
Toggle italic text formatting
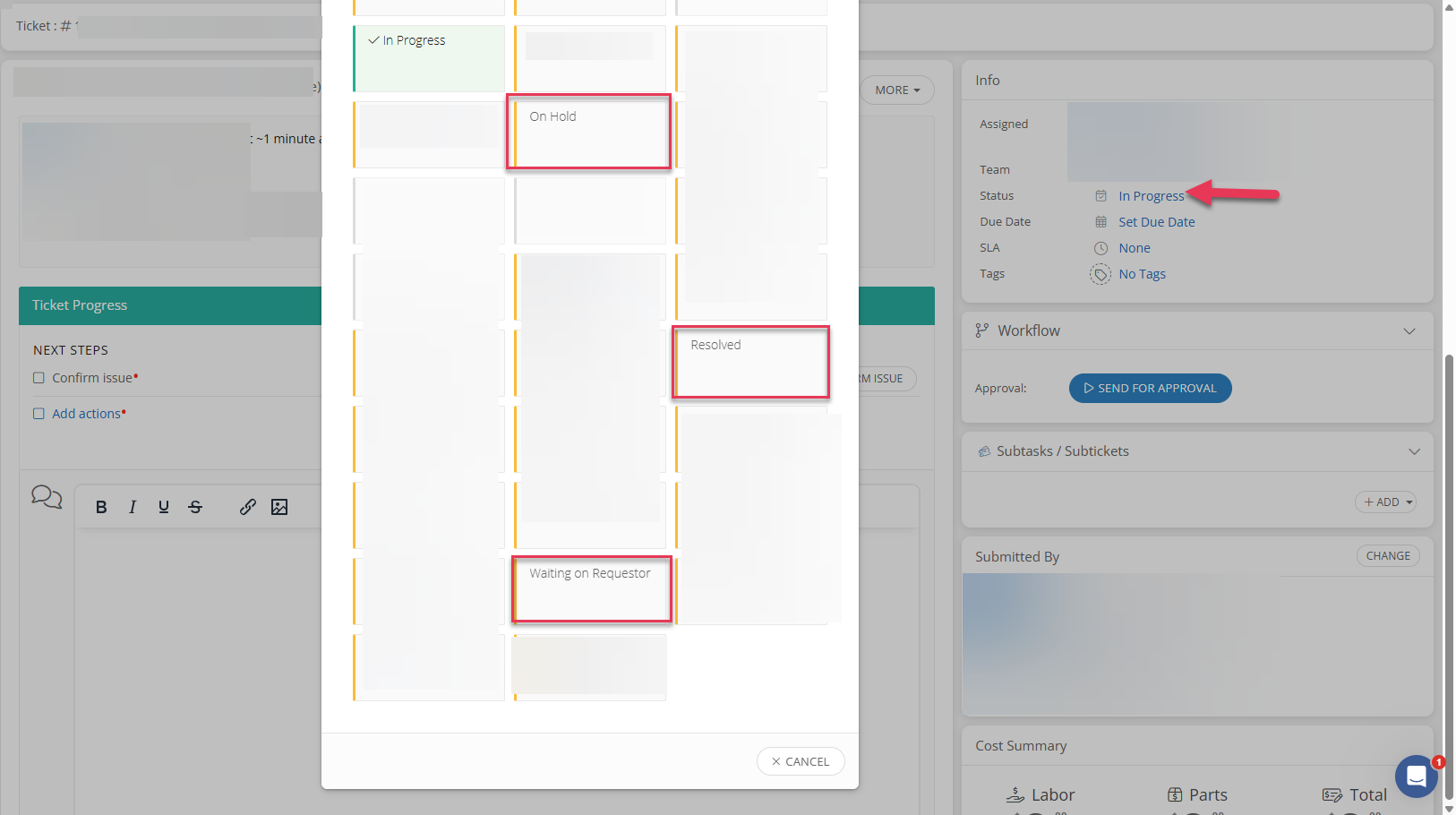133,507
